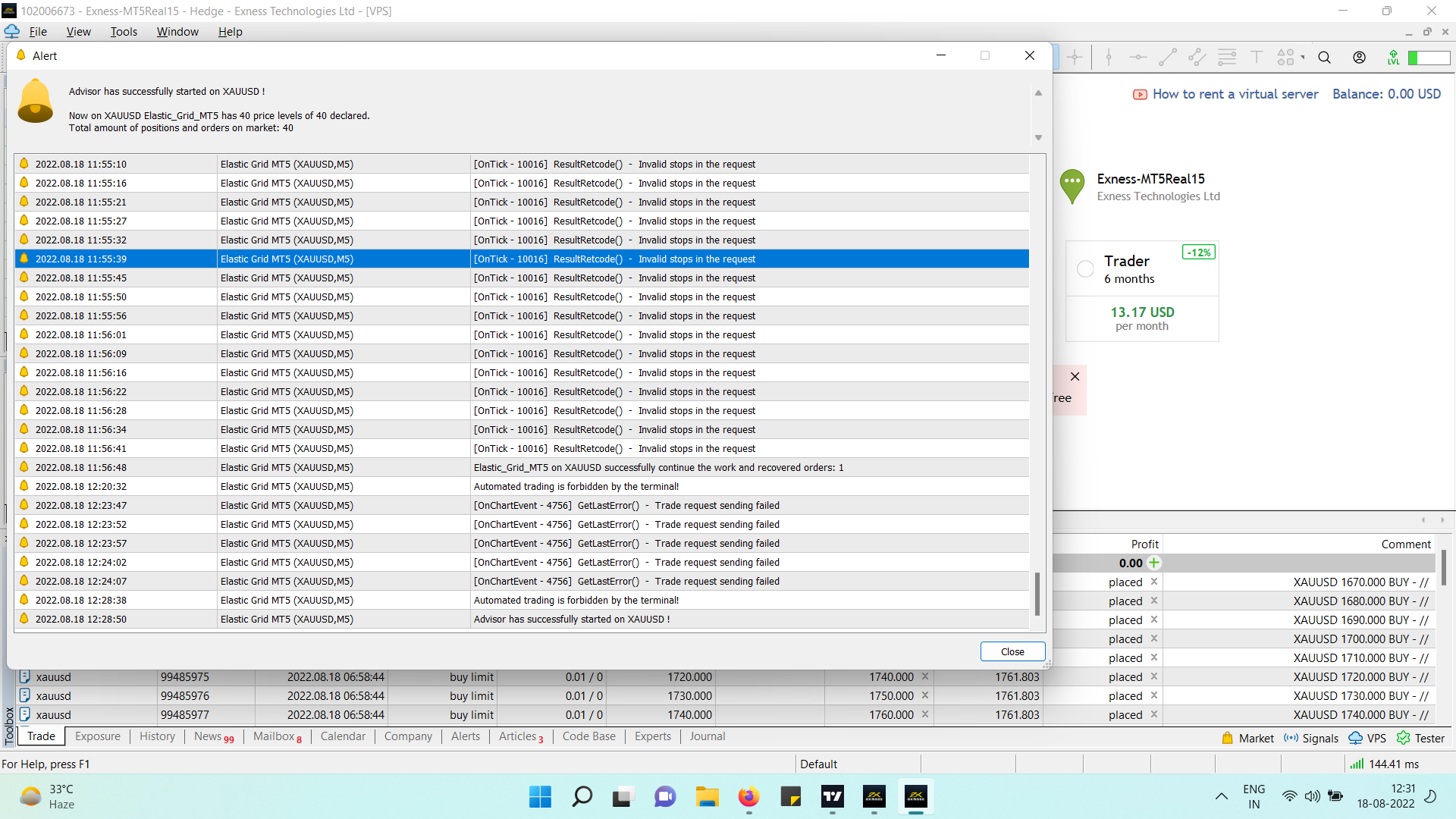Click connection status 144.41 ms

(1384, 764)
